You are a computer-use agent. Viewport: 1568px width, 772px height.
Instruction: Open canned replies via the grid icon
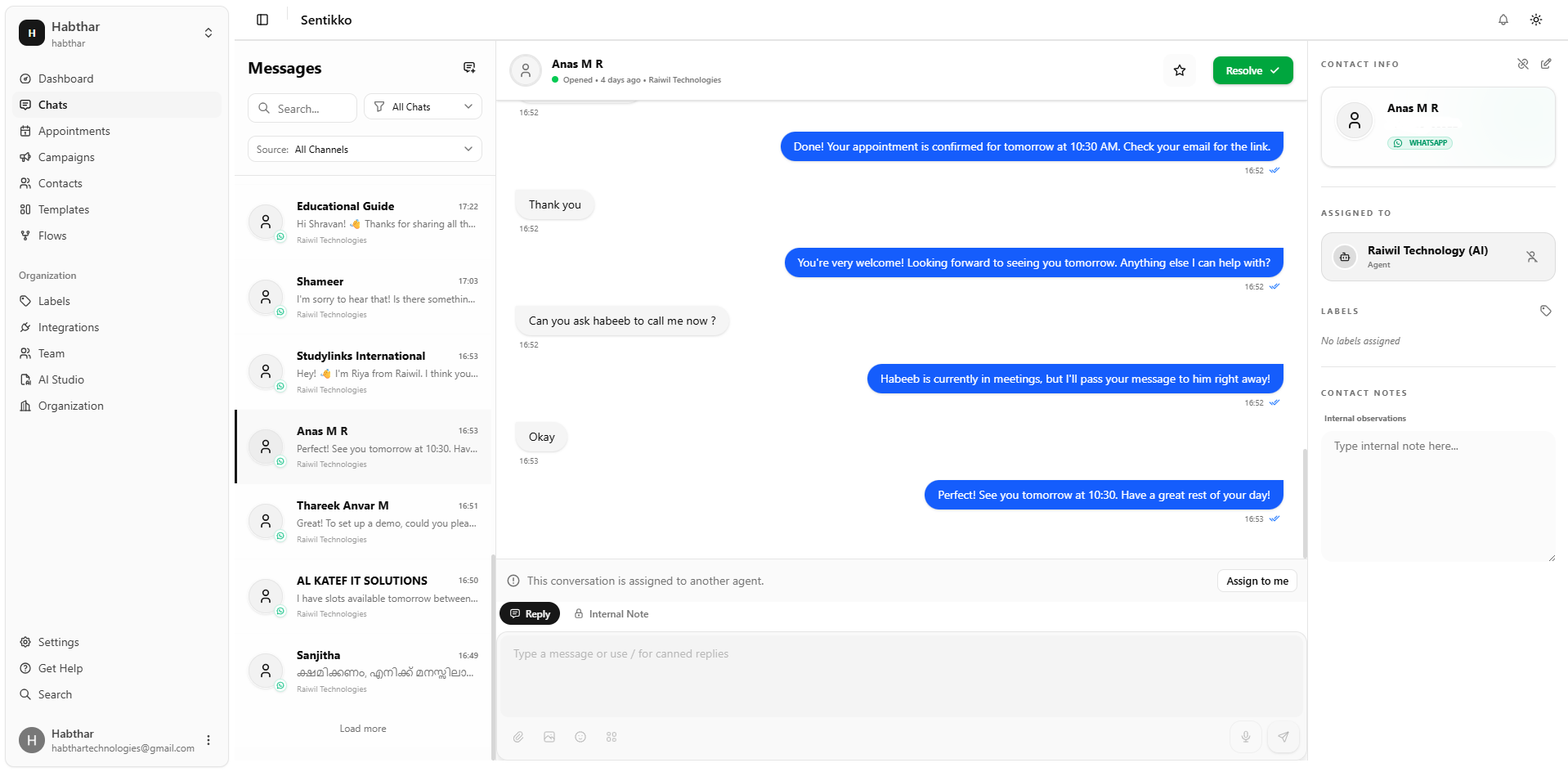612,737
